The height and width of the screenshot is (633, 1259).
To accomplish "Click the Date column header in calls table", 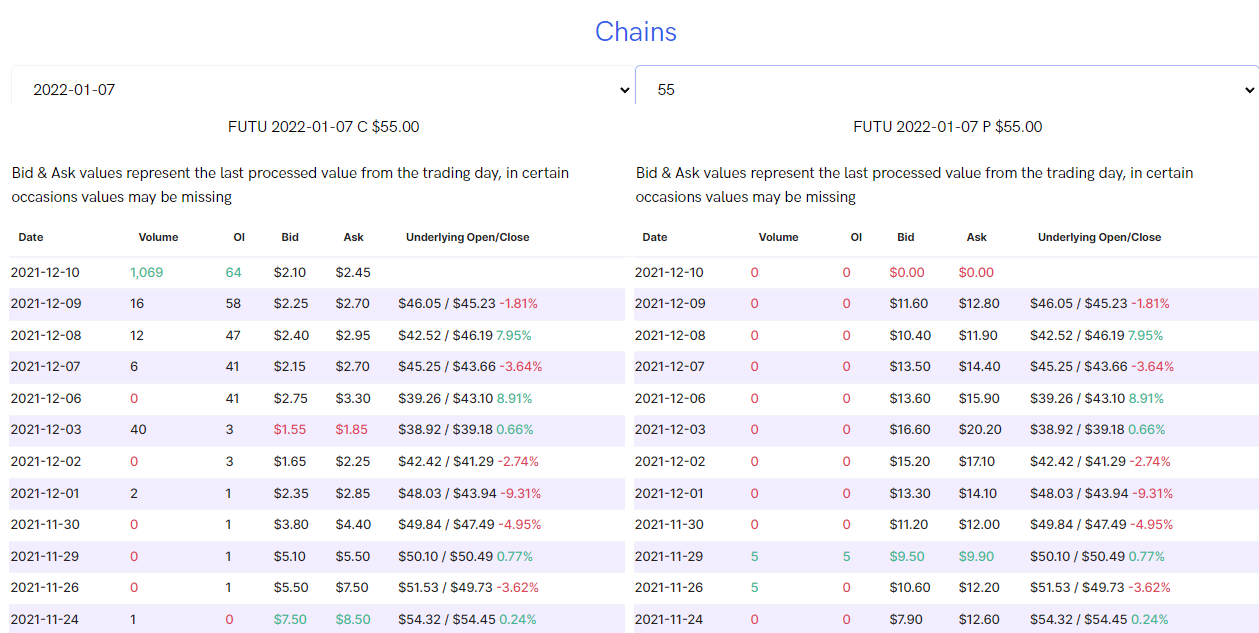I will pos(31,237).
